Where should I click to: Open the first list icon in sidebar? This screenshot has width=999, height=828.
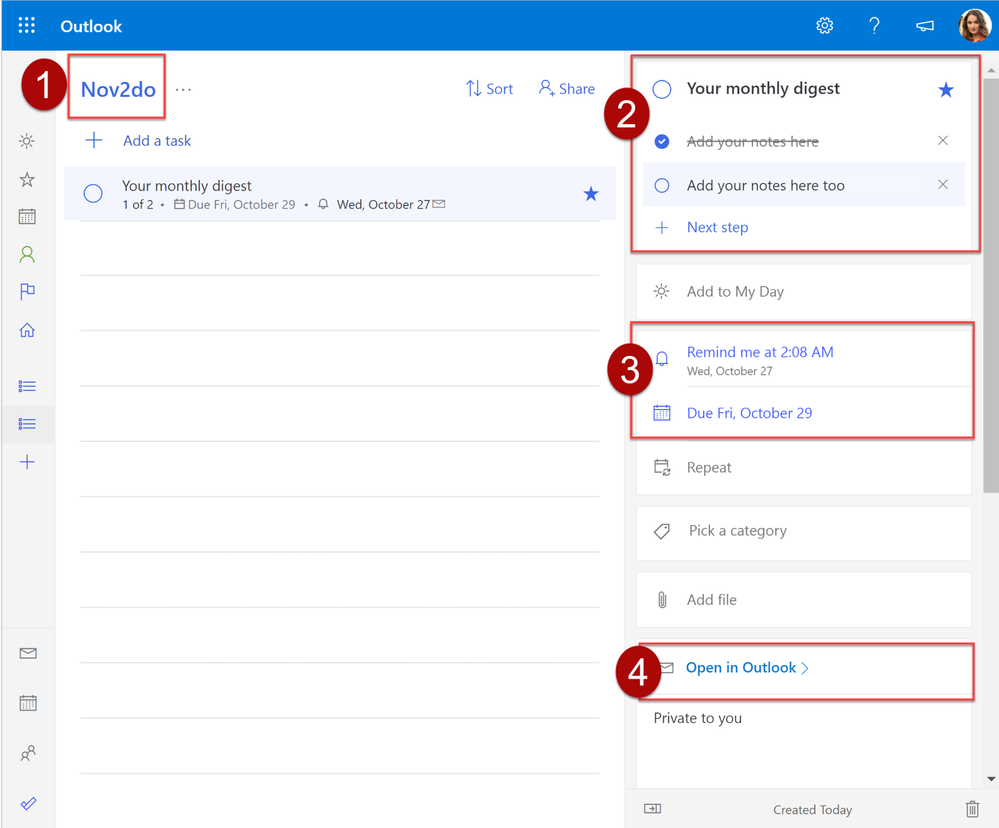(x=27, y=386)
